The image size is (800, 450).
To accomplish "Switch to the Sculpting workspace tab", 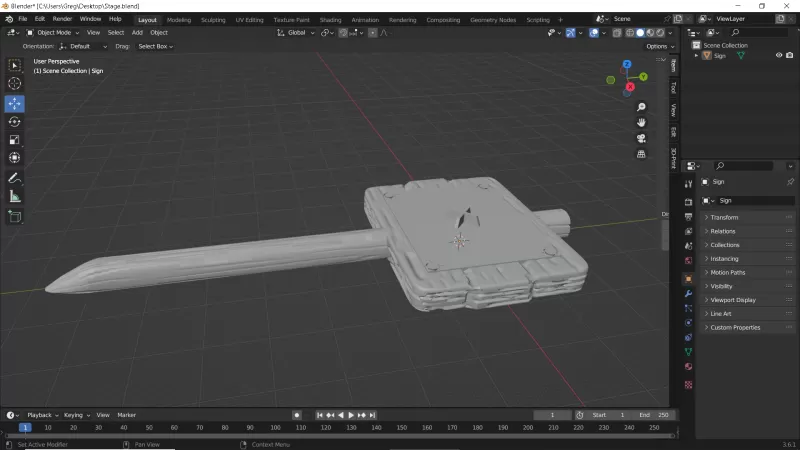I will 213,19.
